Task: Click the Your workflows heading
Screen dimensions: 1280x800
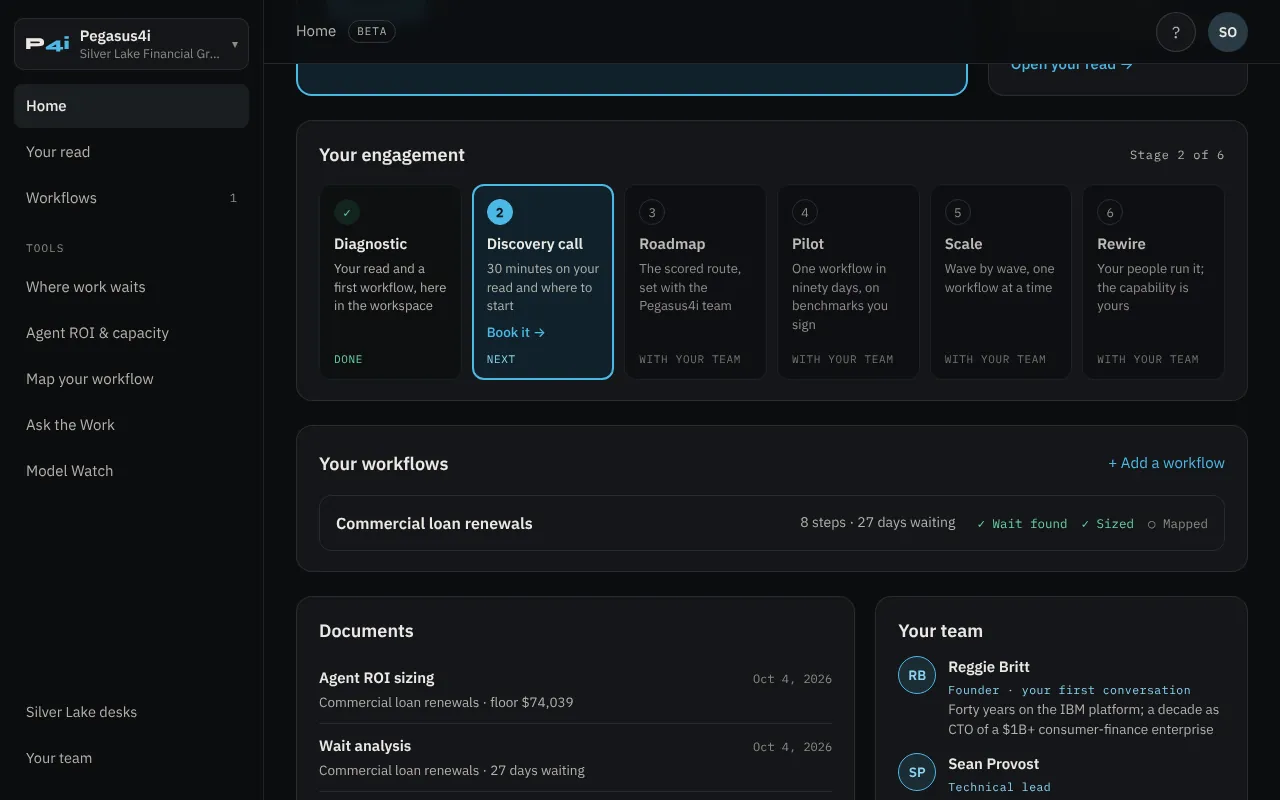Action: (384, 464)
